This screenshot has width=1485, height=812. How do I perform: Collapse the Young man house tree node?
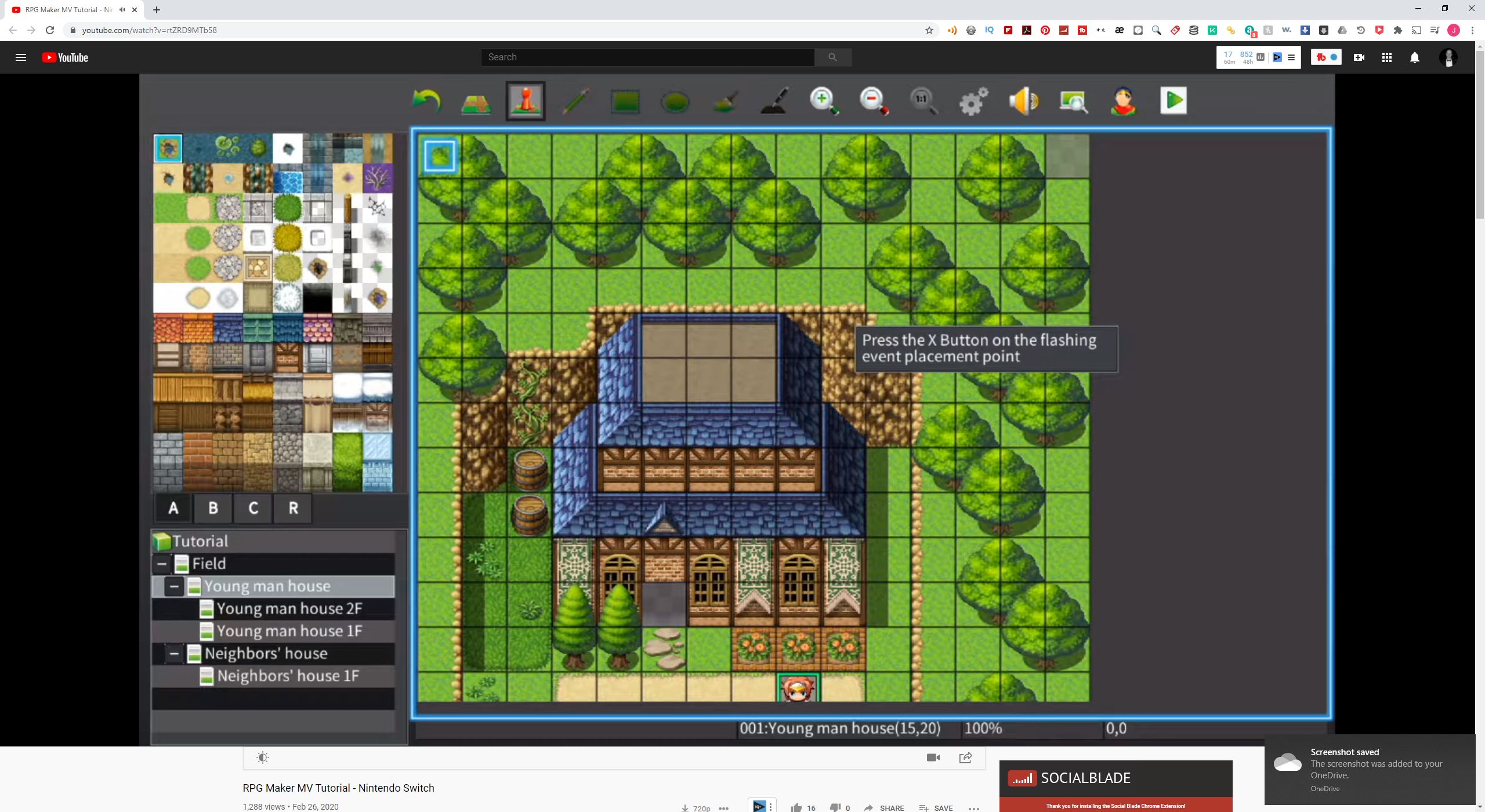tap(173, 586)
